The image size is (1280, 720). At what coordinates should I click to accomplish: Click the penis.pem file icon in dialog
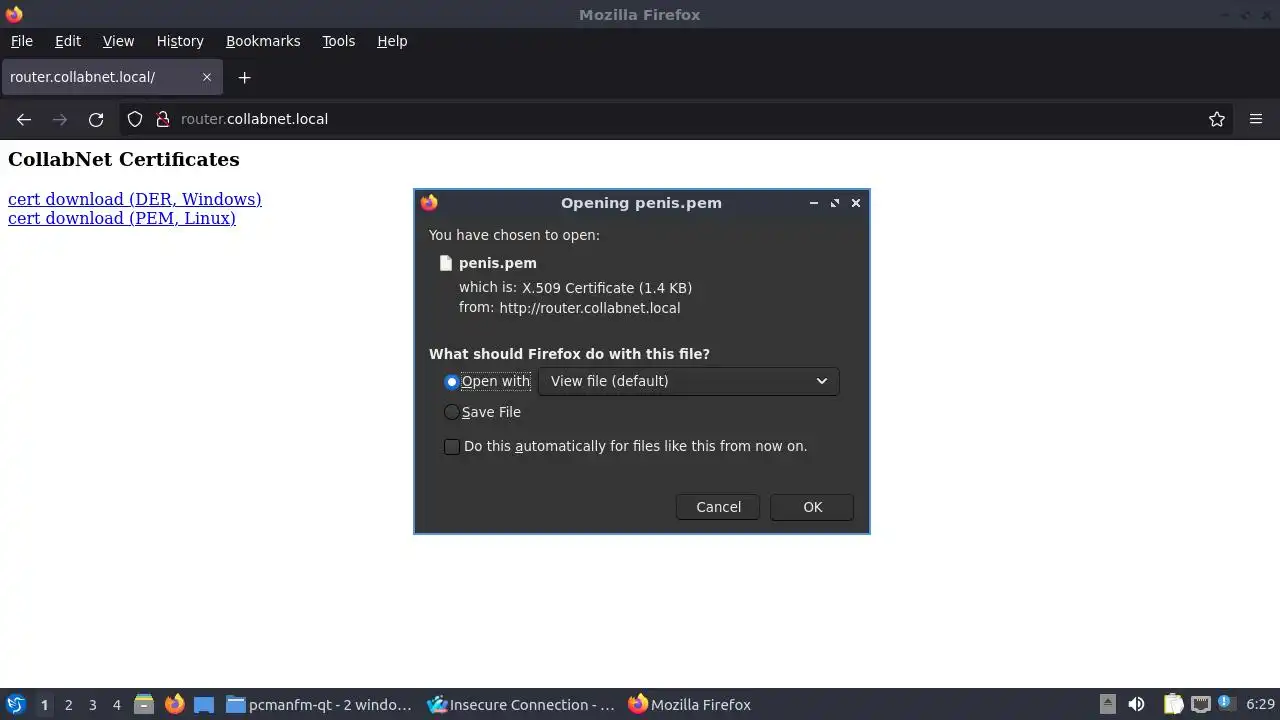click(x=446, y=263)
